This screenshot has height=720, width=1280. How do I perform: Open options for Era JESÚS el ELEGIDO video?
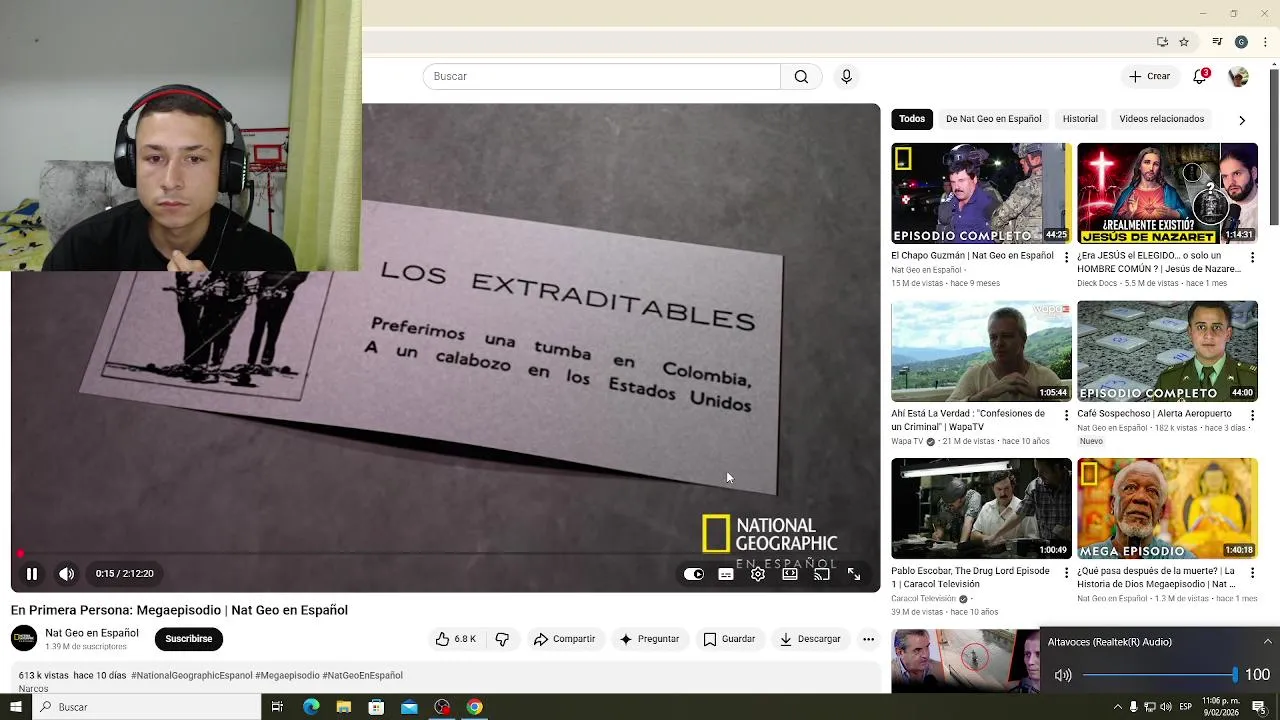click(1252, 257)
